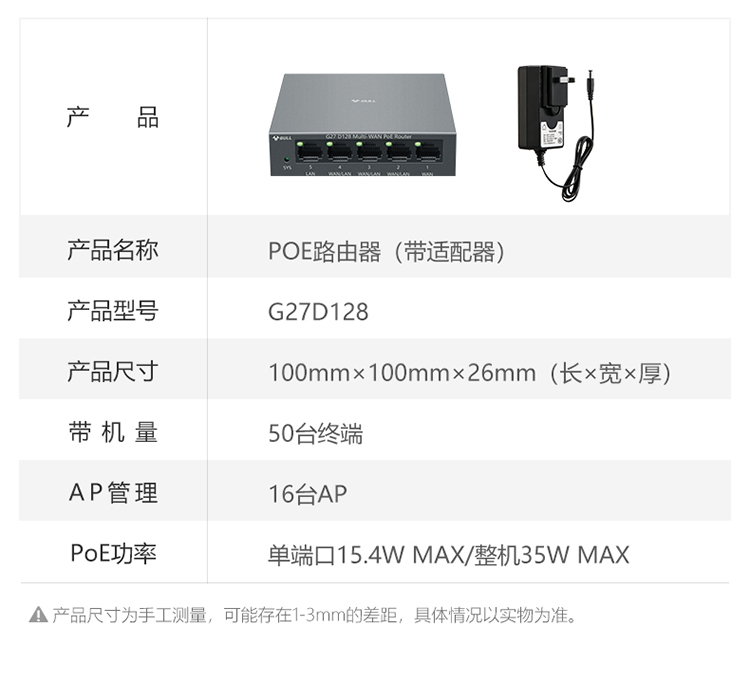Click the WAN port 1 on router
The image size is (750, 686).
click(x=427, y=152)
